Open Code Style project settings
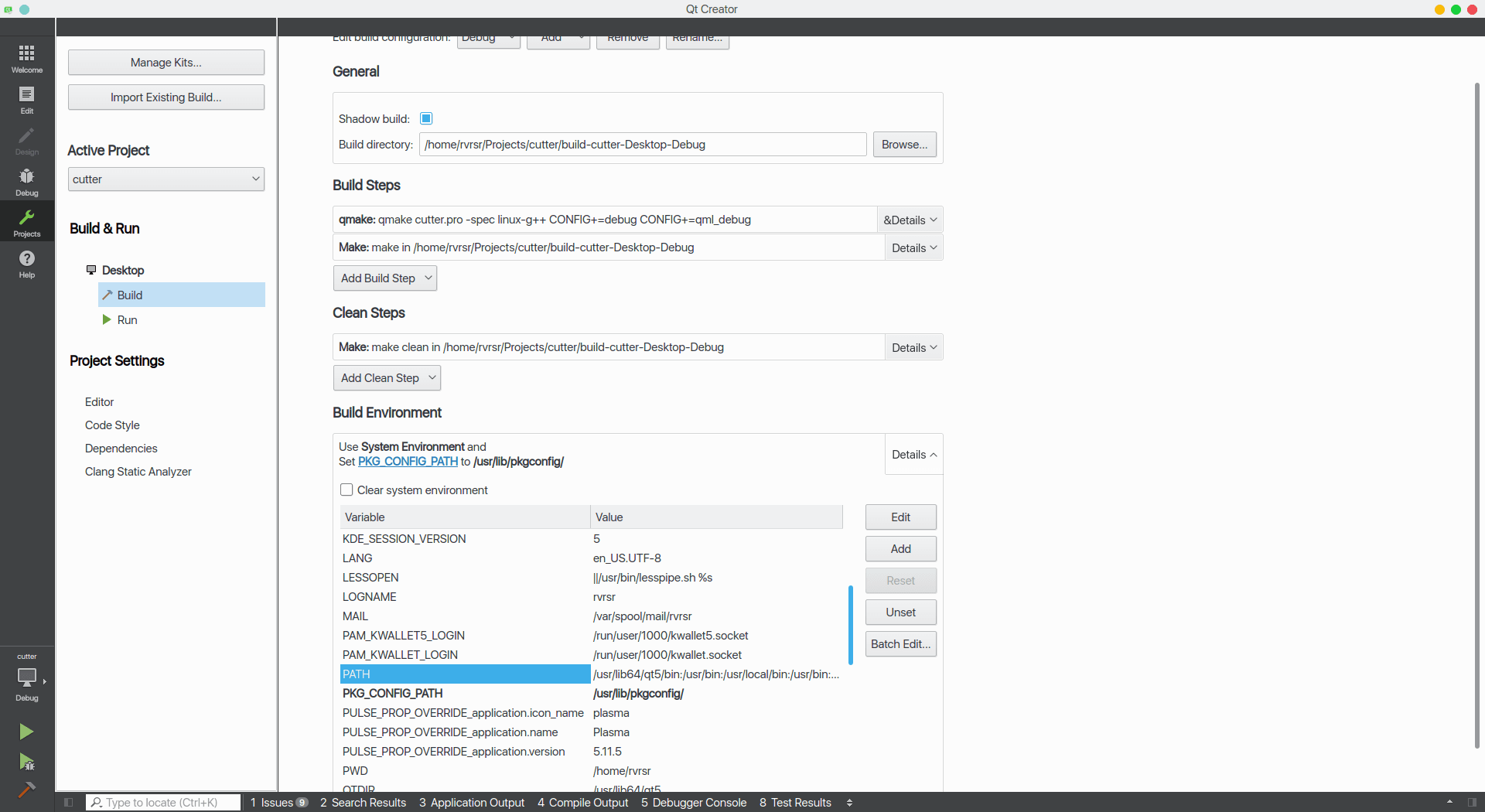Image resolution: width=1485 pixels, height=812 pixels. coord(112,425)
